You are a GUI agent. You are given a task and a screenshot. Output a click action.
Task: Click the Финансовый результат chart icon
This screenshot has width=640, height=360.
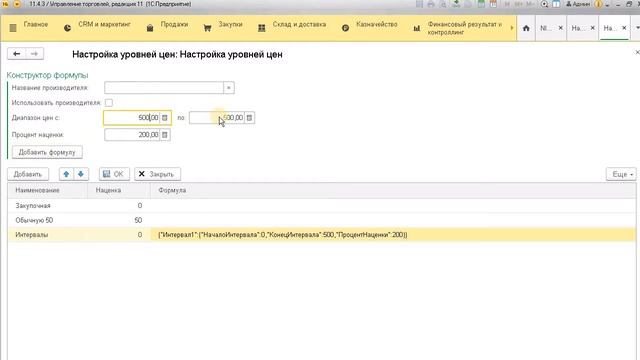[417, 28]
